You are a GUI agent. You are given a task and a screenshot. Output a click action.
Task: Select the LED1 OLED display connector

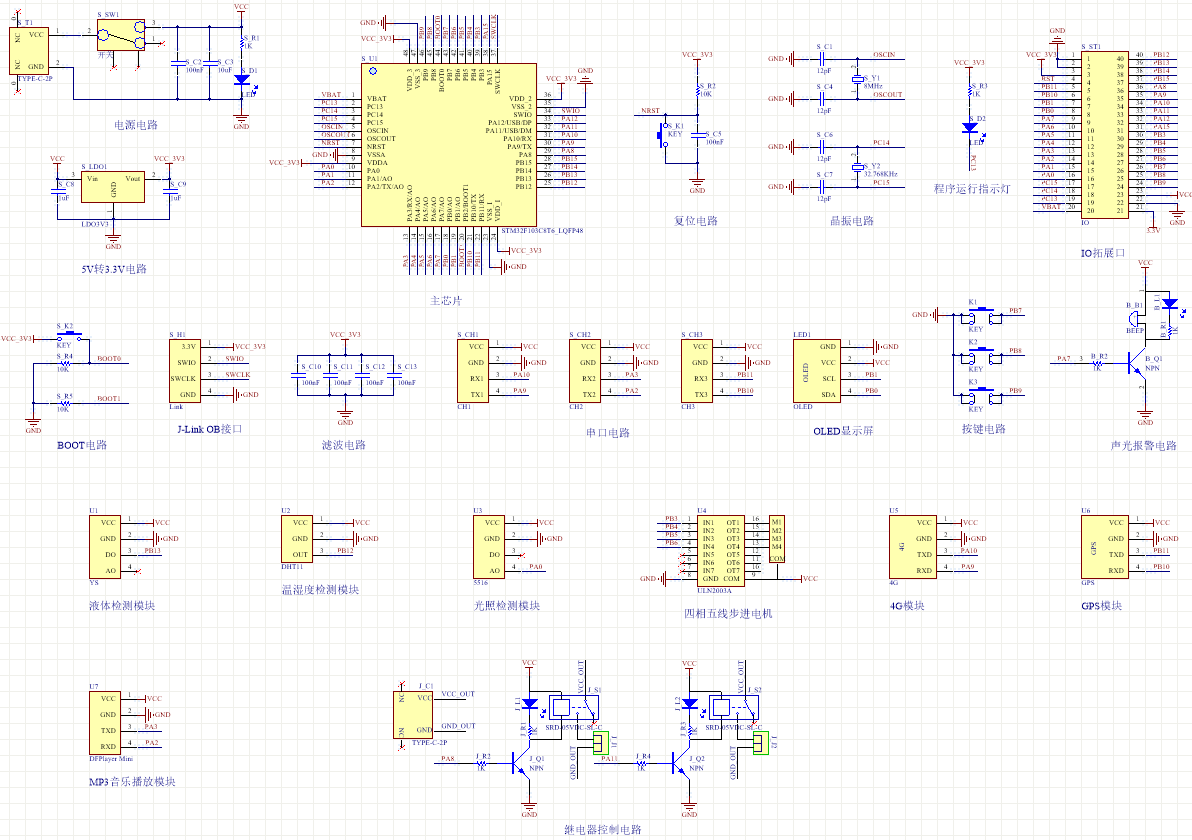coord(816,370)
